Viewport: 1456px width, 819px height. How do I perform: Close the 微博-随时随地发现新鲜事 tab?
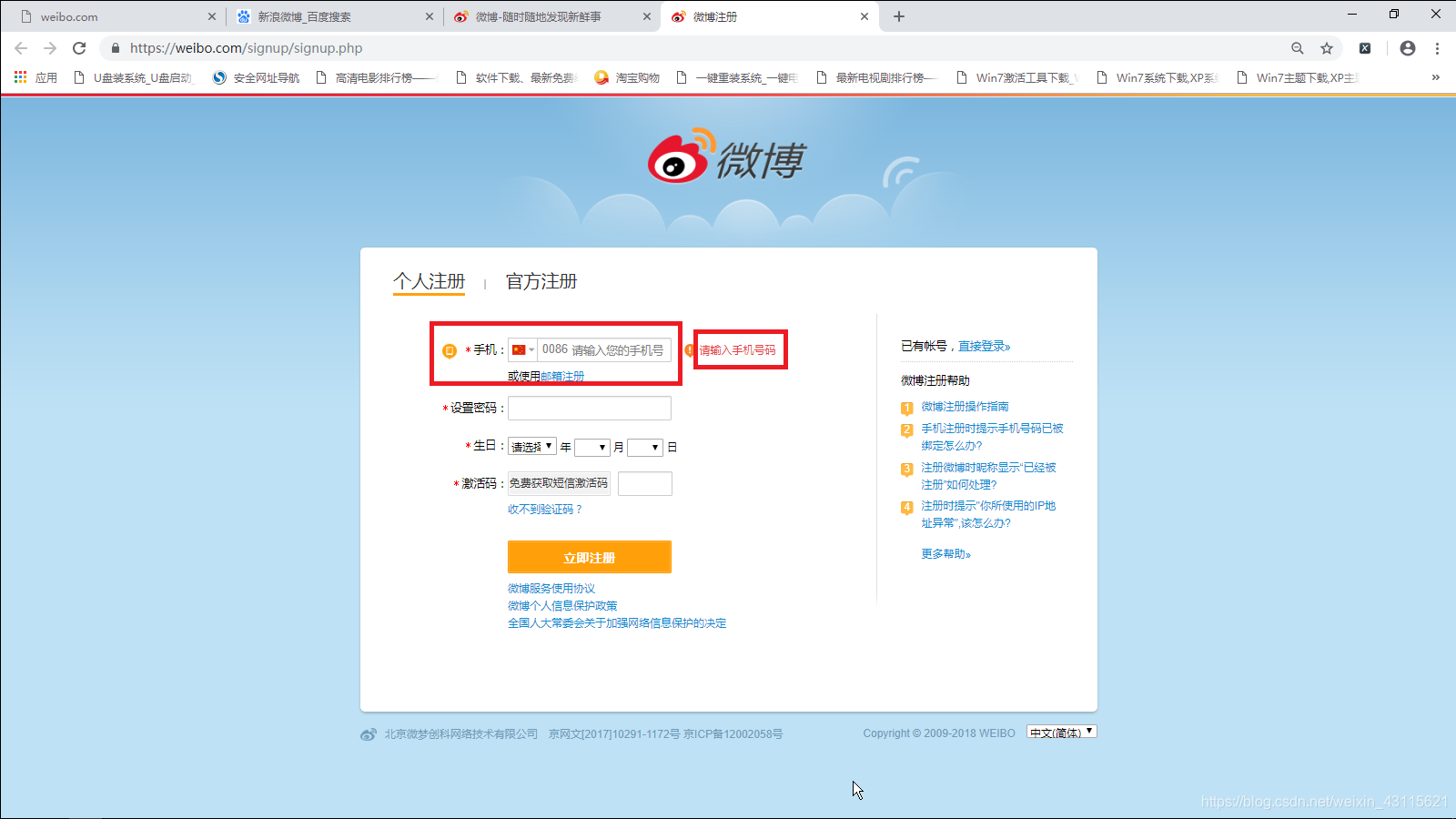point(647,16)
